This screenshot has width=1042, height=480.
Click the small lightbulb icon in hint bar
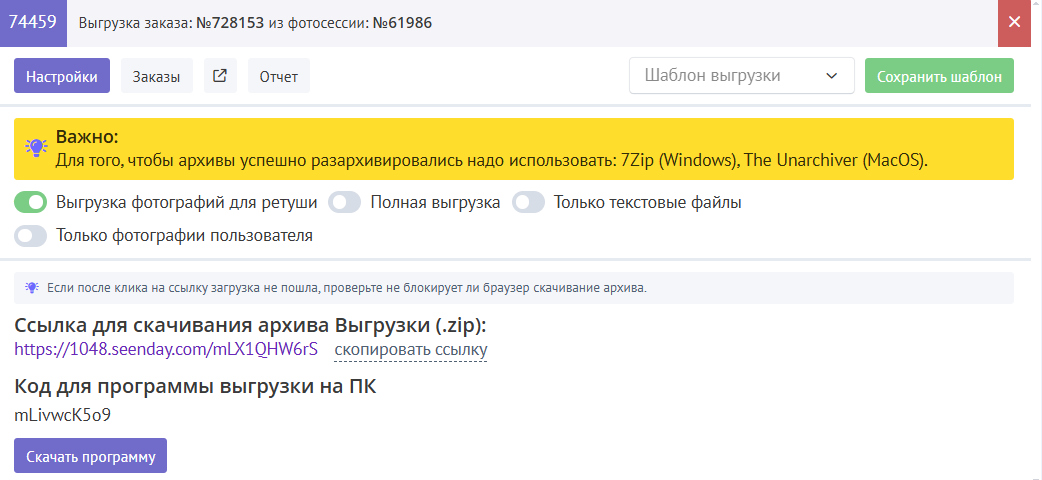point(32,288)
